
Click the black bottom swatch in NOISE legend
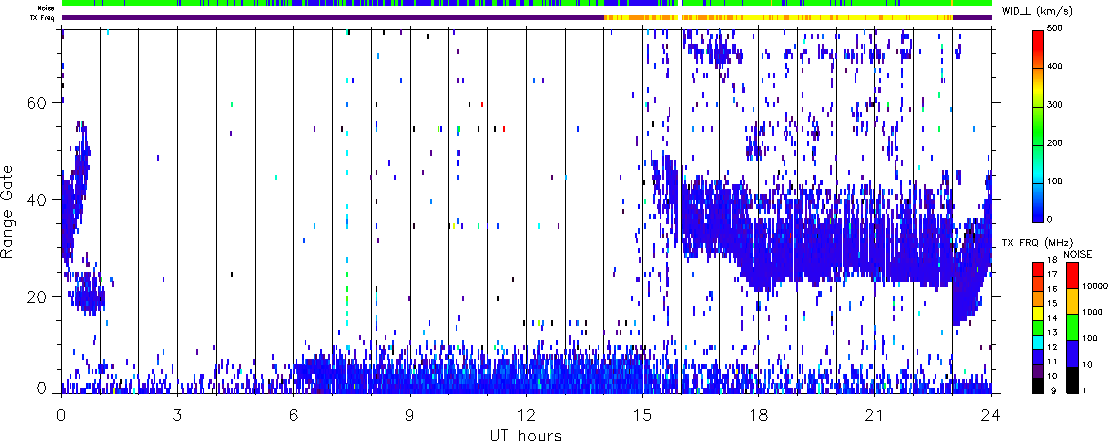(1072, 380)
